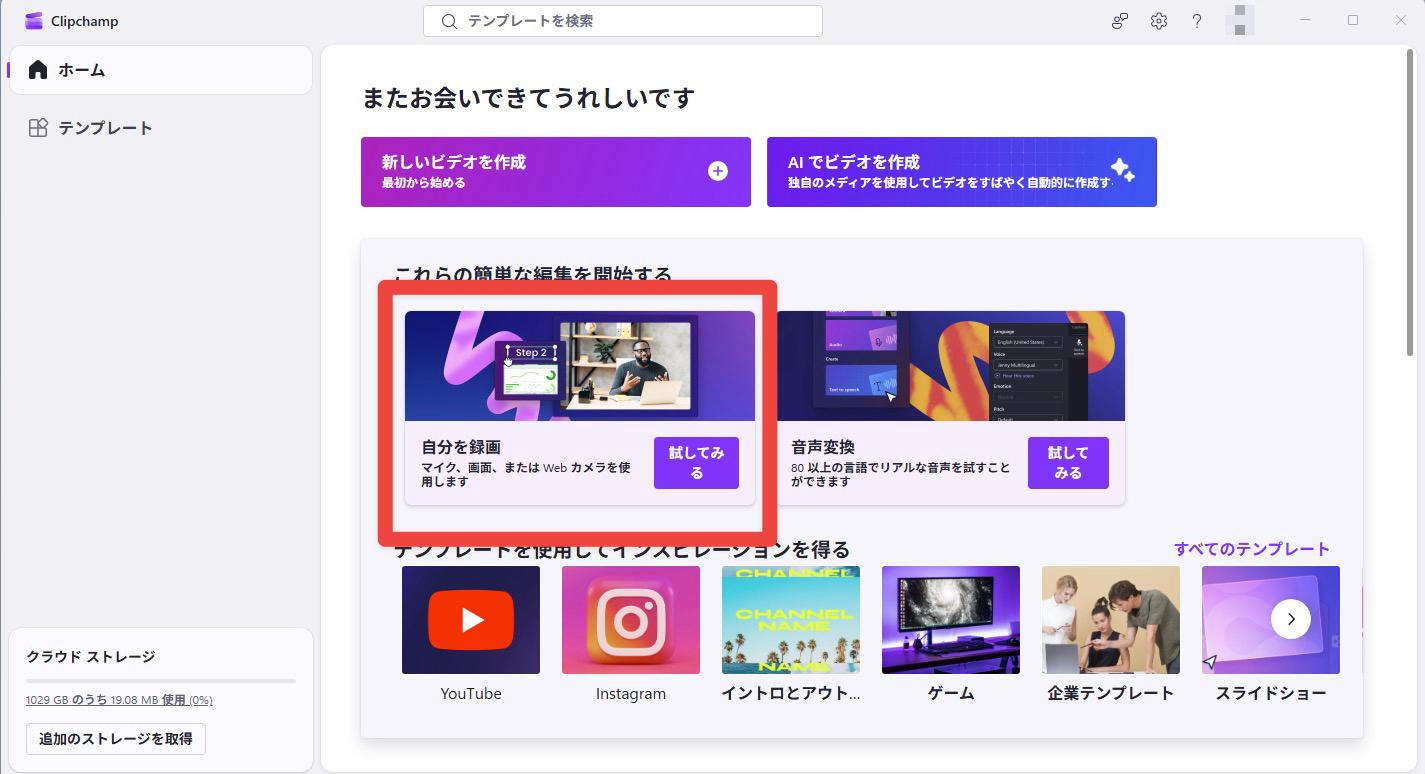Click the スライドショー label text
1425x774 pixels.
pos(1271,694)
